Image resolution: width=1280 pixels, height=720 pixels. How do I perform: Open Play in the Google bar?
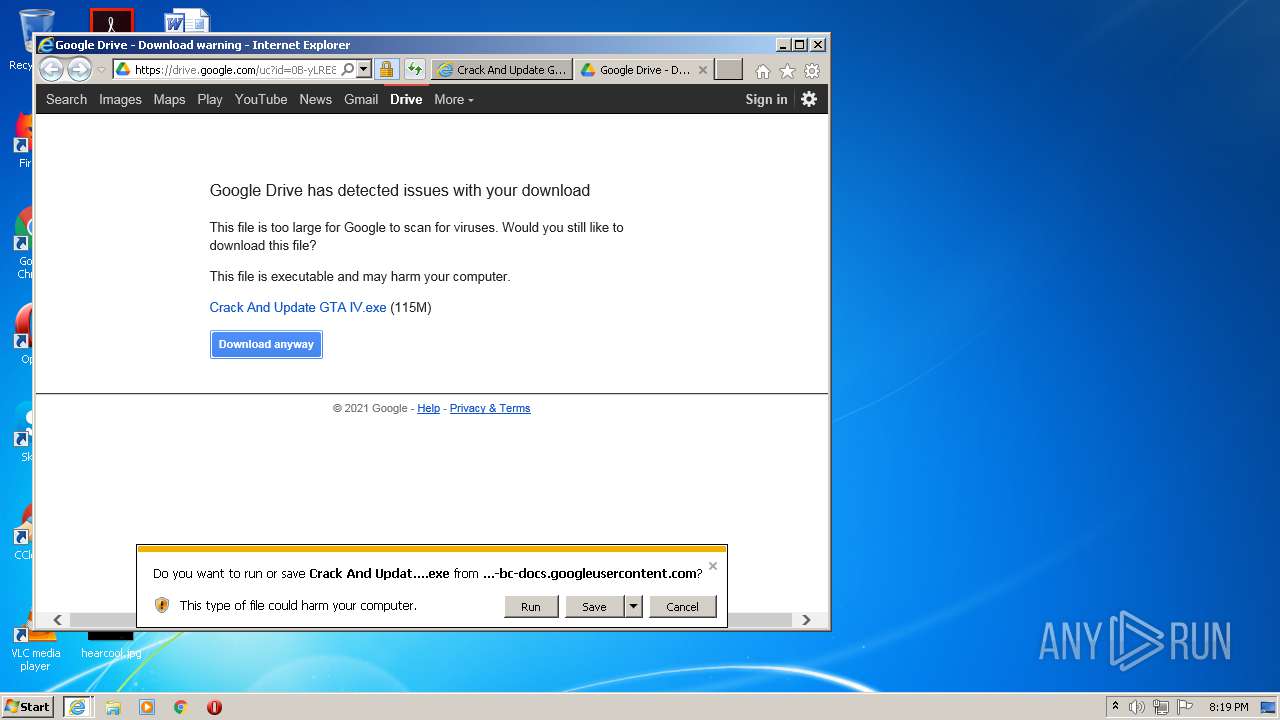pyautogui.click(x=210, y=99)
